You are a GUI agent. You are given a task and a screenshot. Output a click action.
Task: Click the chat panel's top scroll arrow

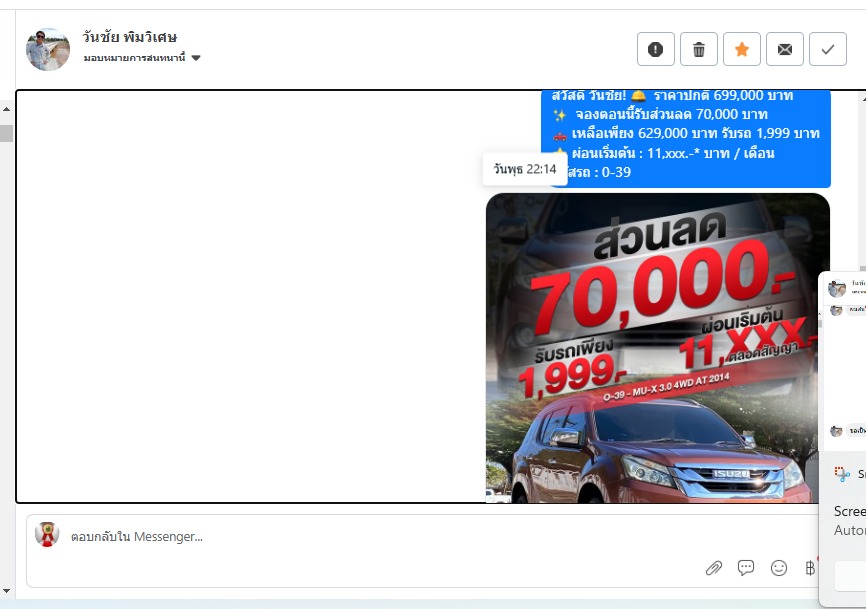pos(863,99)
